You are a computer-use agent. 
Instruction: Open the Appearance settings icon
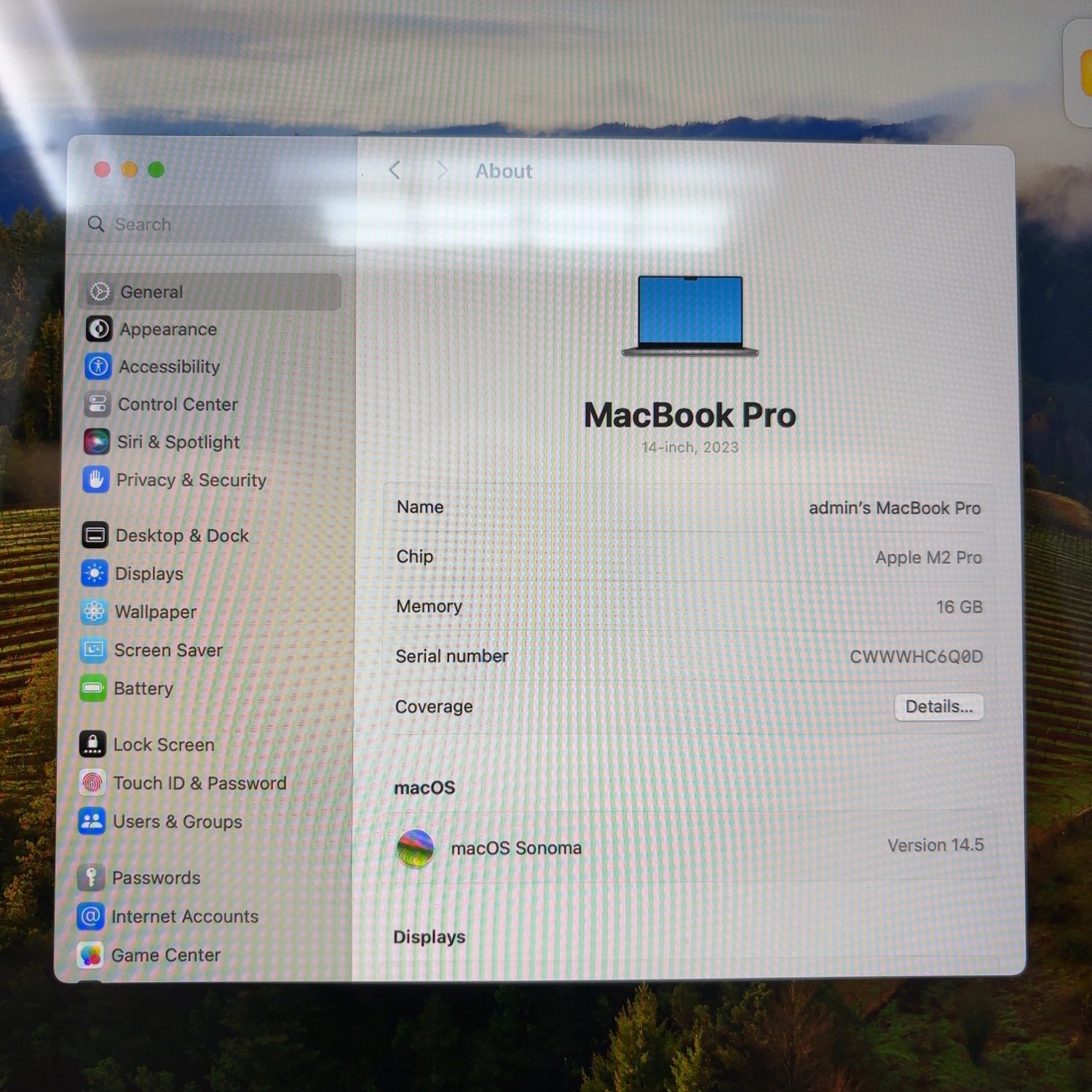coord(99,329)
